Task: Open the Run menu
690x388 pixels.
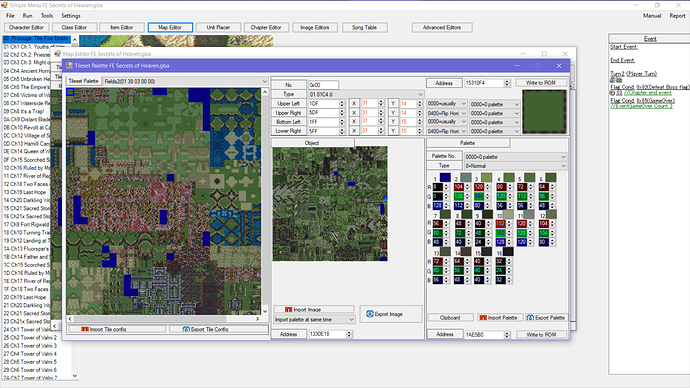Action: [x=27, y=16]
